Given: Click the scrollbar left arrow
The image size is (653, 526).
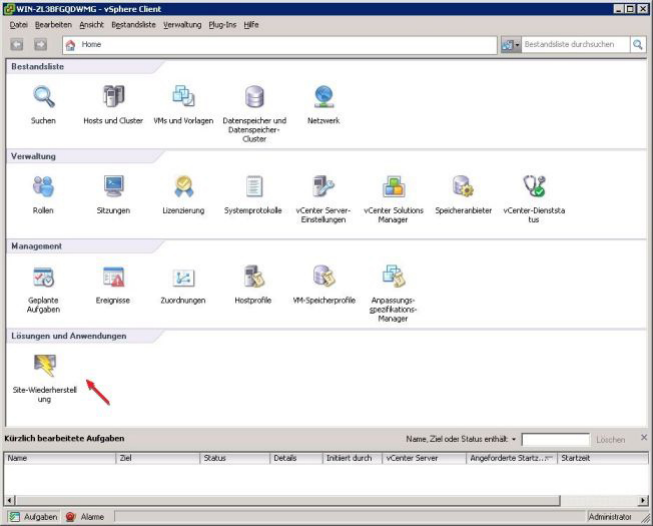Looking at the screenshot, I should coord(9,500).
